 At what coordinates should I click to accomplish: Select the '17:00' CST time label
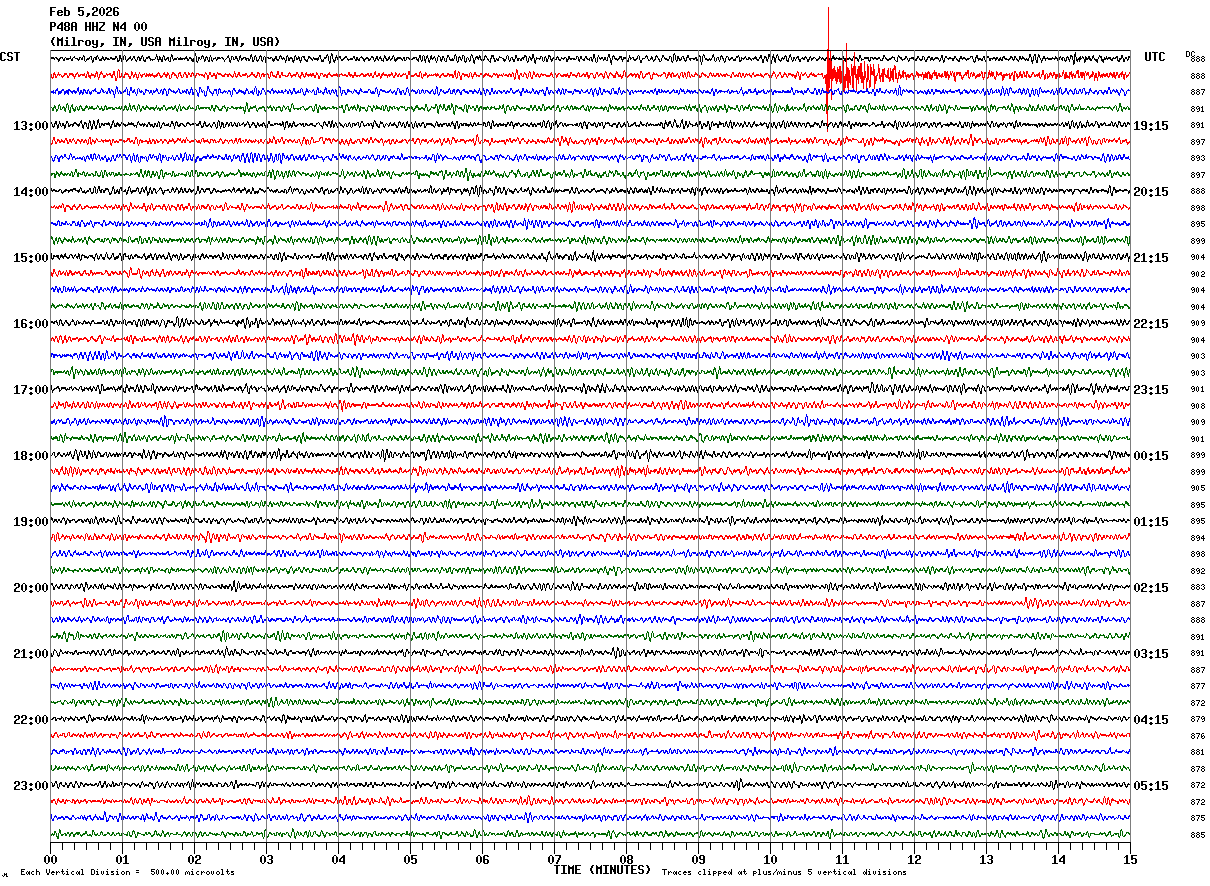point(30,390)
